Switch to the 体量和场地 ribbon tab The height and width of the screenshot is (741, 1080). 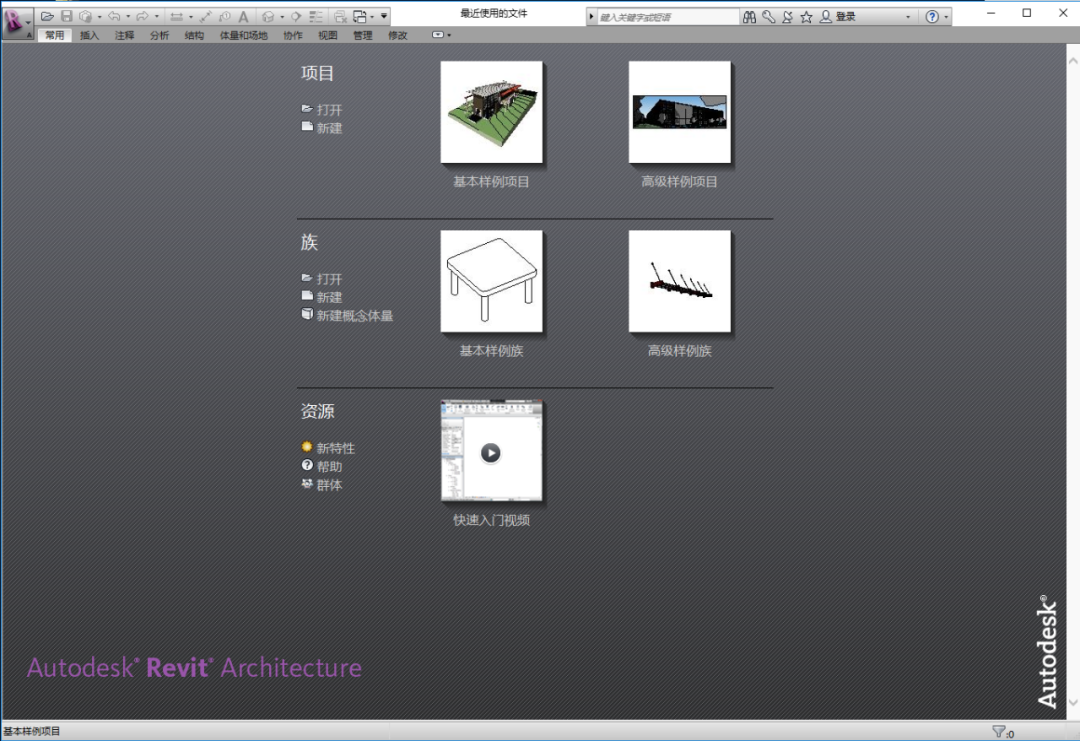click(244, 35)
